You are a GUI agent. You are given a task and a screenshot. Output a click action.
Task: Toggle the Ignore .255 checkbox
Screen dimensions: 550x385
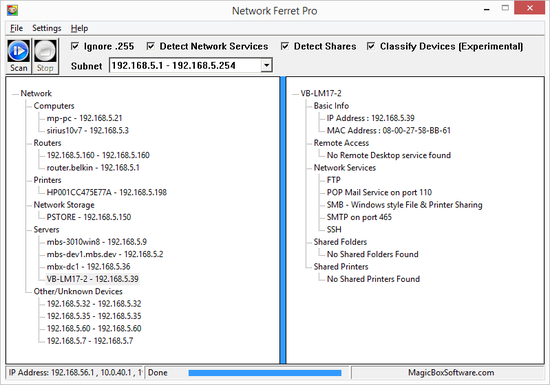tap(75, 46)
